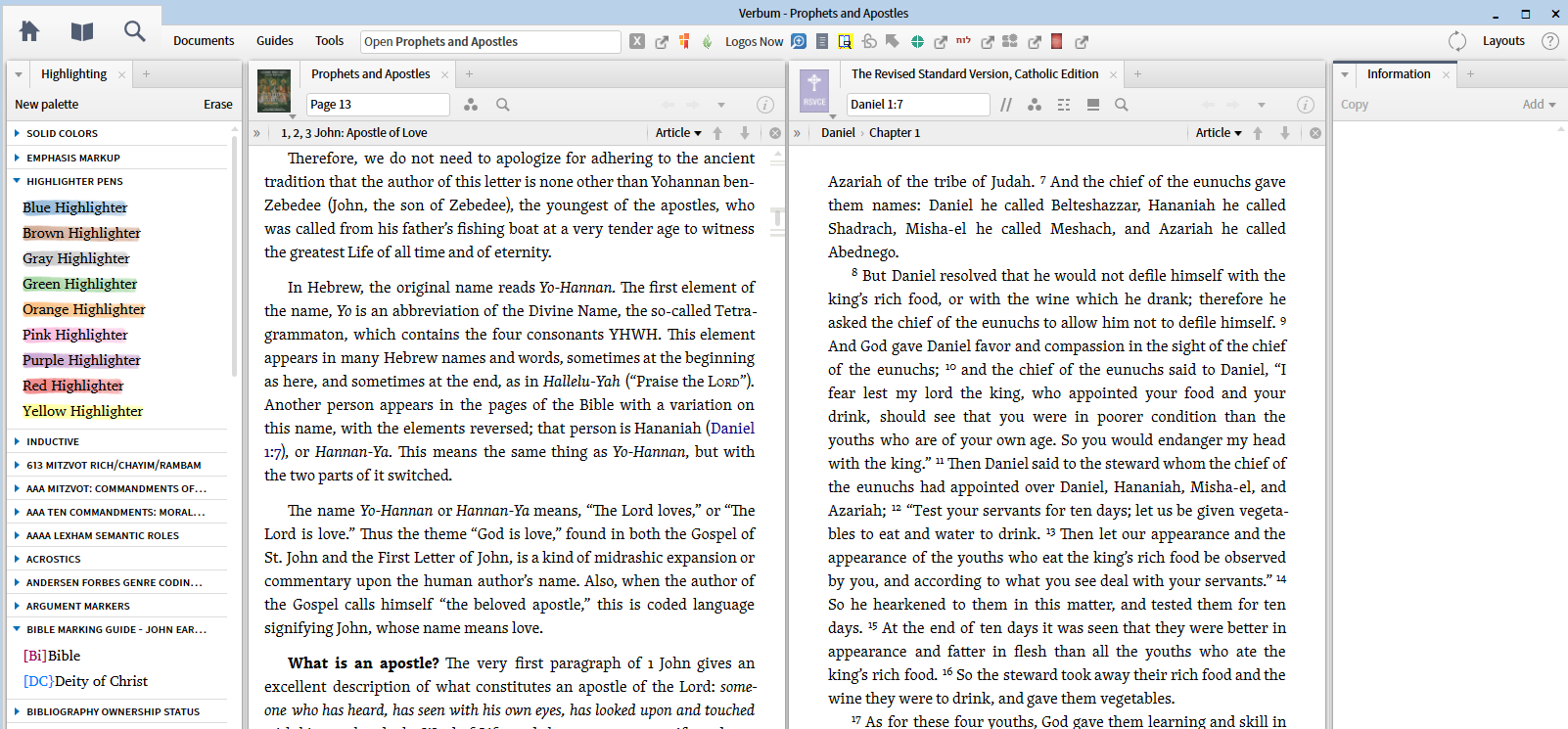Close locator bar in RSVCE panel

point(1315,133)
